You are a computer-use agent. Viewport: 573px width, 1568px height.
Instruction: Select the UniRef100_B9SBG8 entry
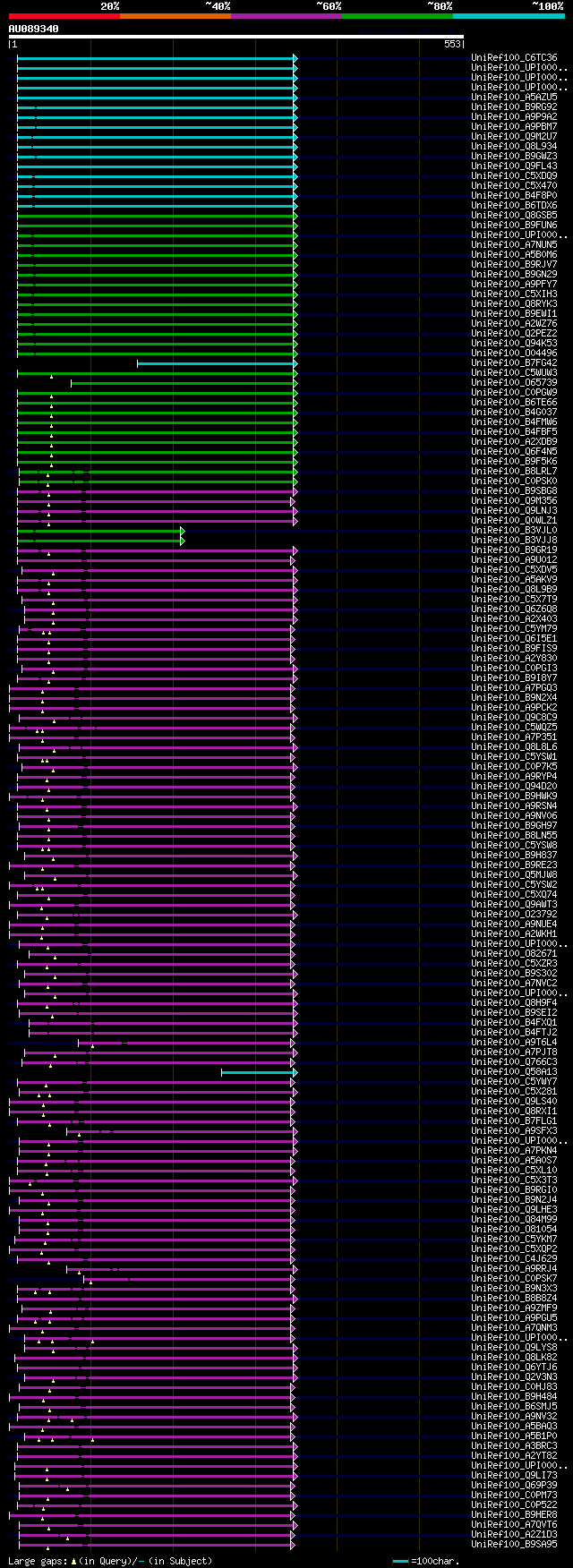[514, 491]
